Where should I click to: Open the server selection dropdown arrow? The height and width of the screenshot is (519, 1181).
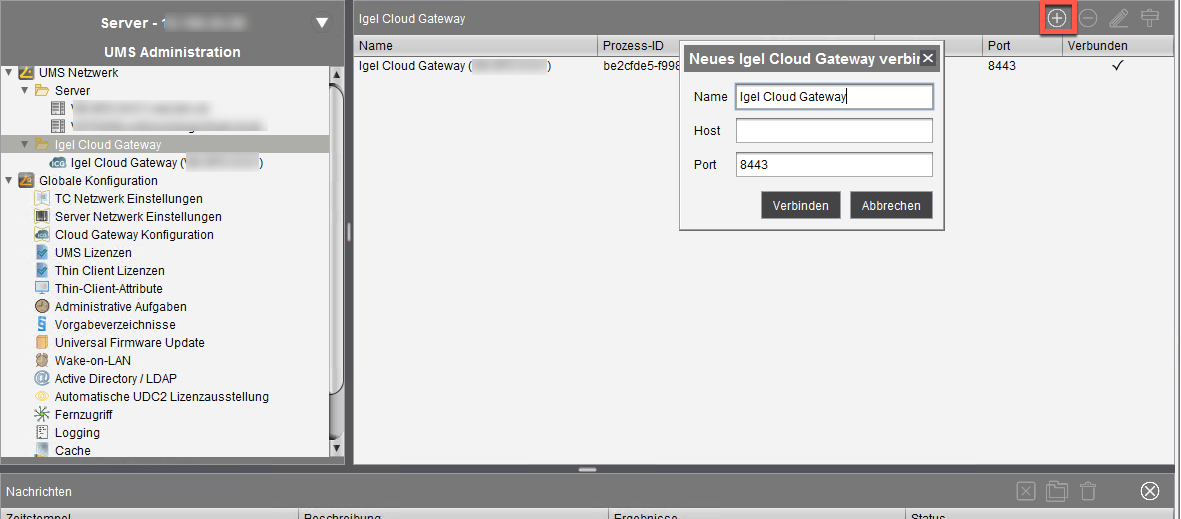(322, 23)
